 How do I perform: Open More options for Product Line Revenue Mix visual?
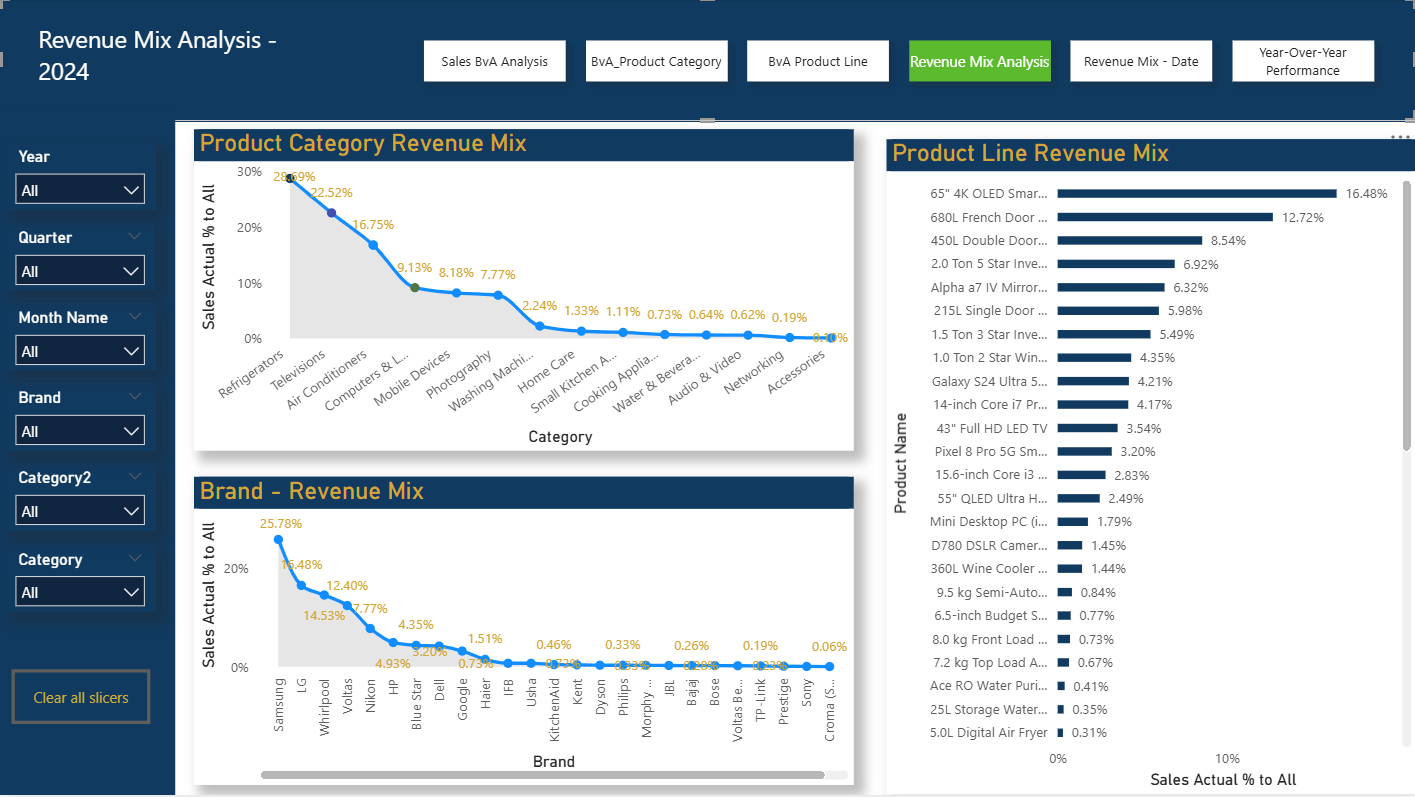(x=1398, y=136)
